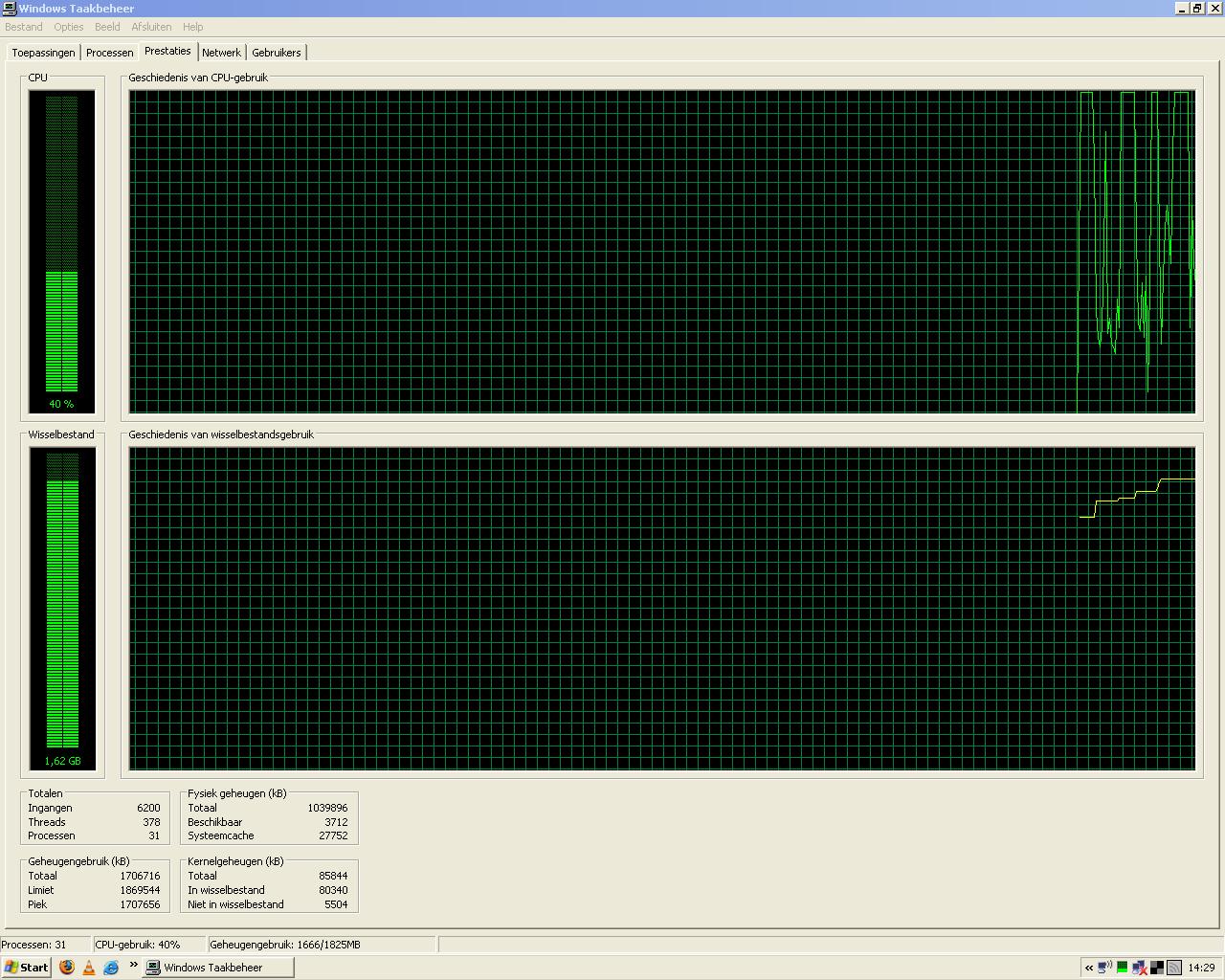Open the Opties menu

(x=69, y=27)
